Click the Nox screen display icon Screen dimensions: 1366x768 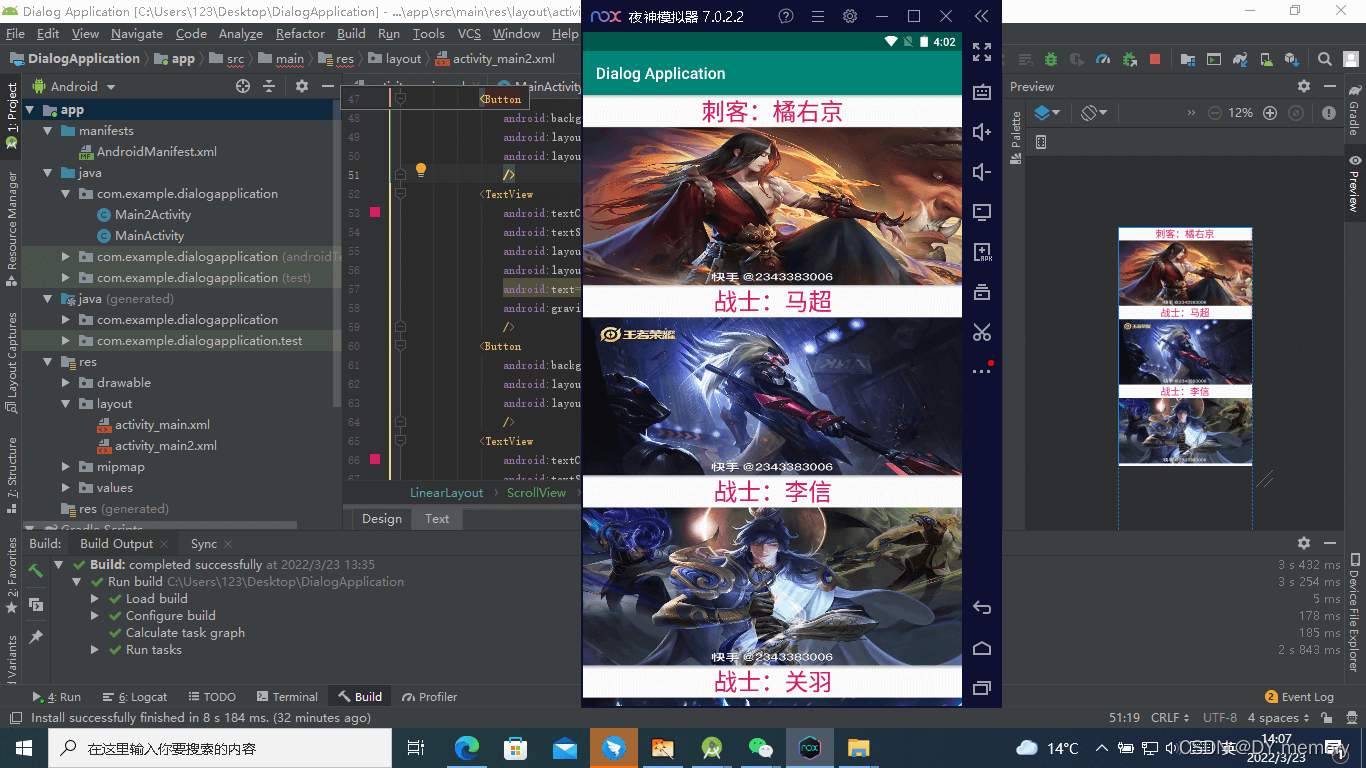pos(982,212)
